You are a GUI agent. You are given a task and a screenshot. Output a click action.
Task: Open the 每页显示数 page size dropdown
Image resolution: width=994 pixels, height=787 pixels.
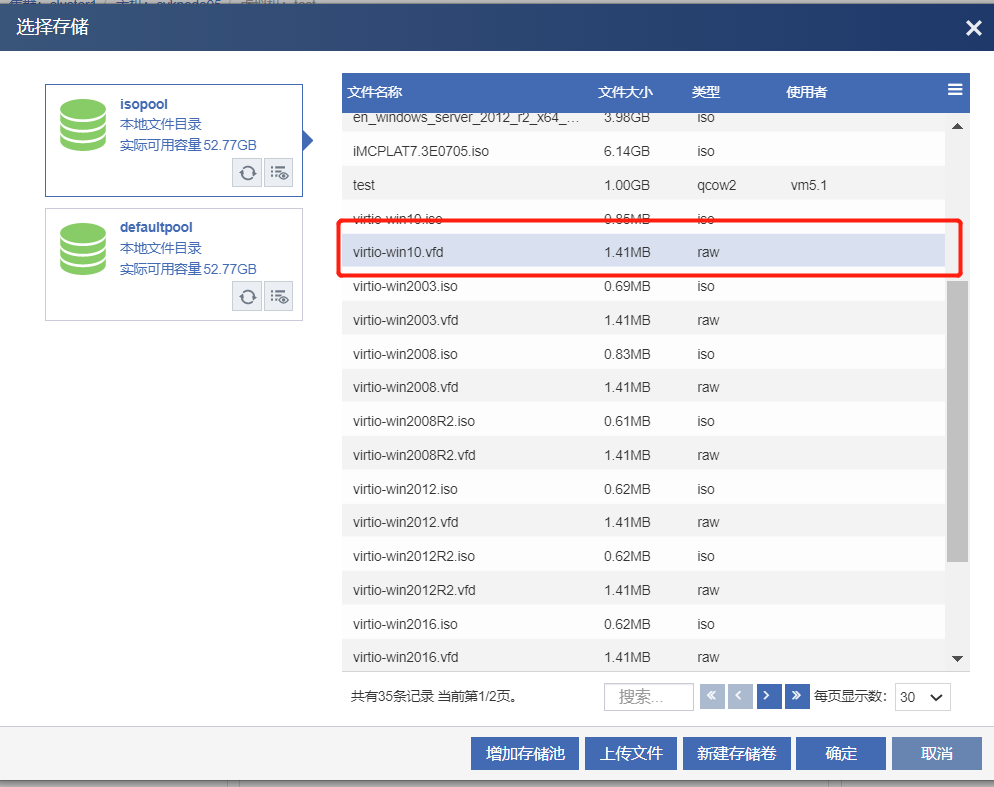922,697
